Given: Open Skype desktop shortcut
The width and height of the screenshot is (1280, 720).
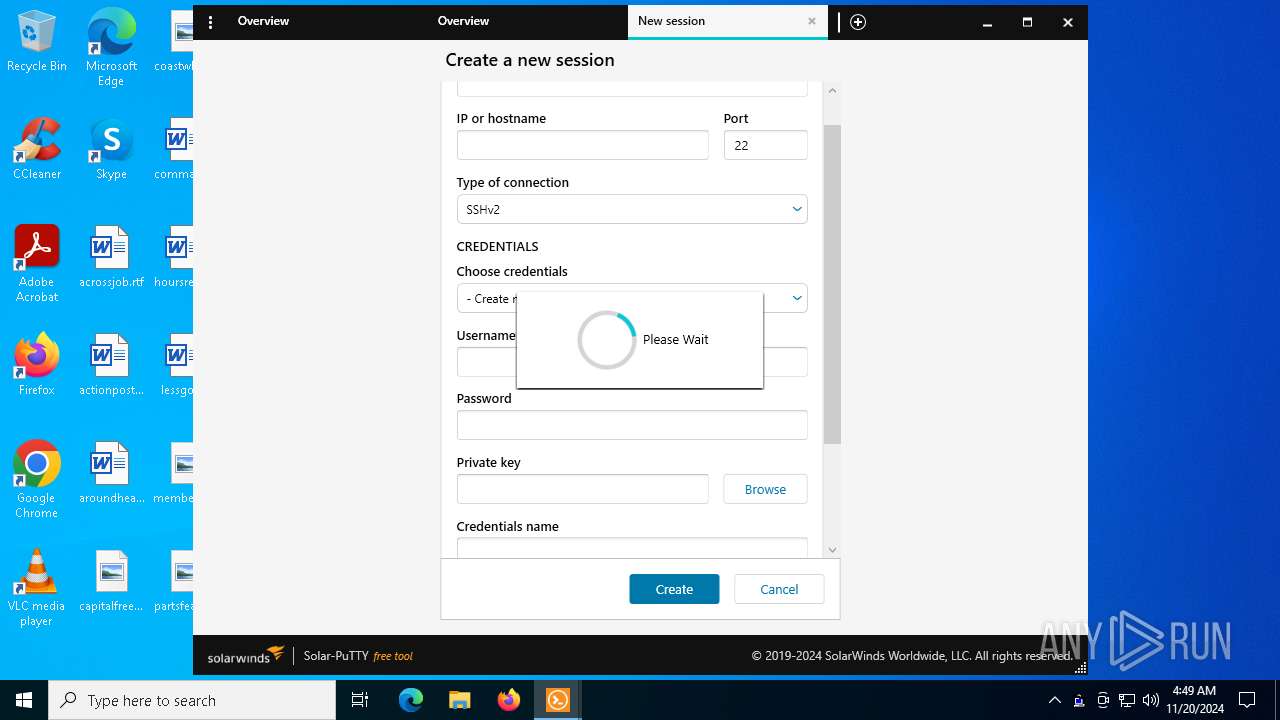Looking at the screenshot, I should pos(111,150).
